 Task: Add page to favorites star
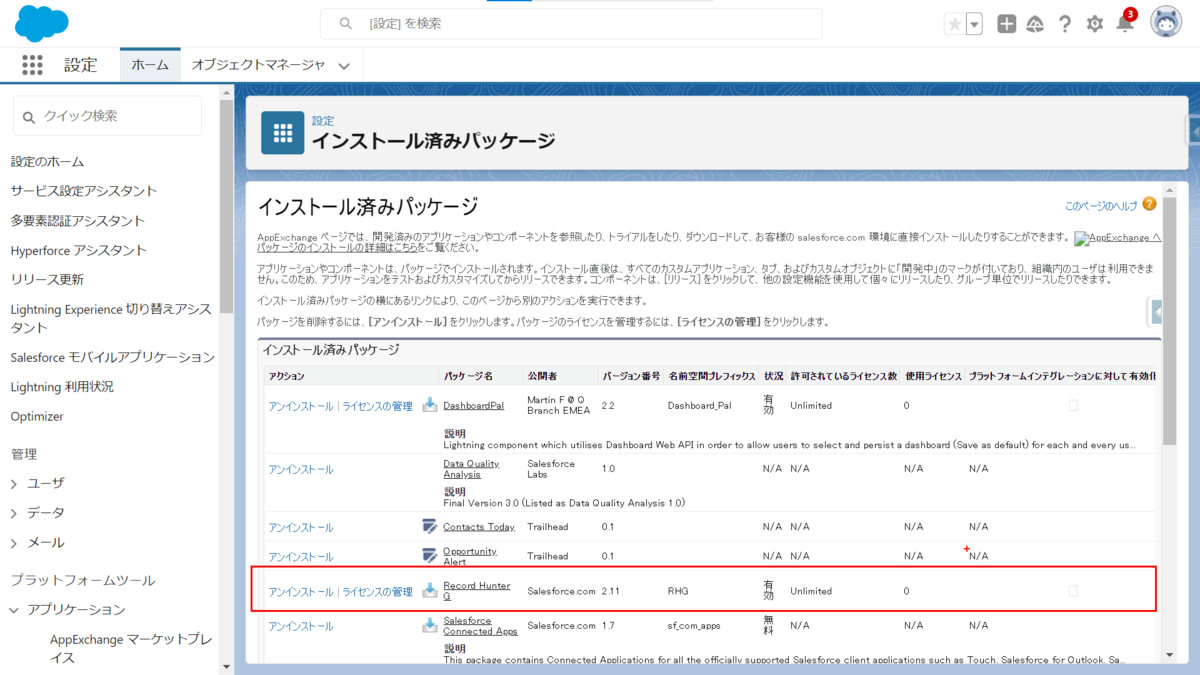coord(954,24)
